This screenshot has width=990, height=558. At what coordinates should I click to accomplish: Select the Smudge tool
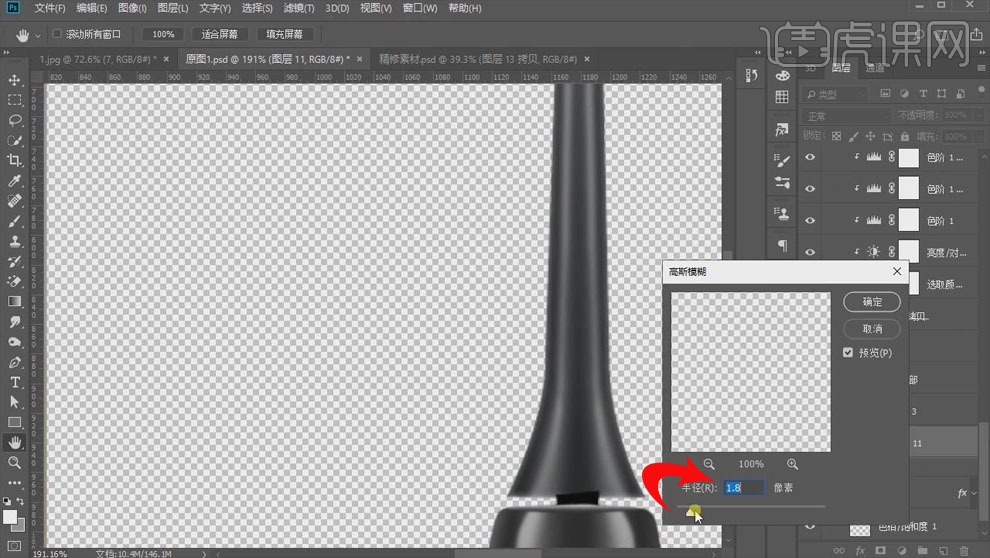point(15,322)
